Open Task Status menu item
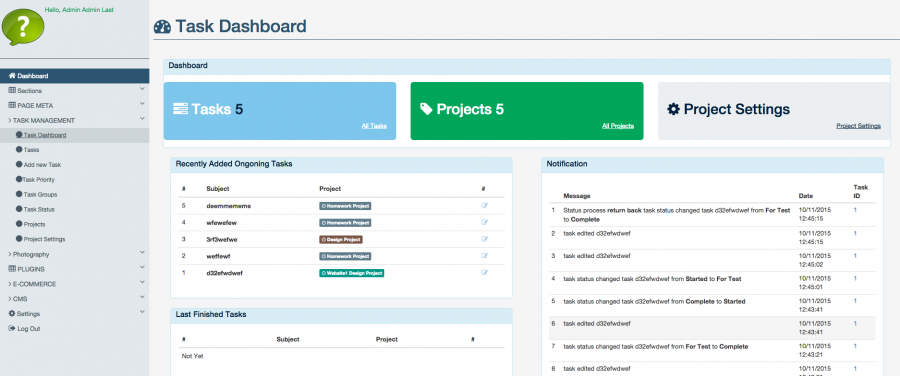The image size is (900, 376). 39,210
